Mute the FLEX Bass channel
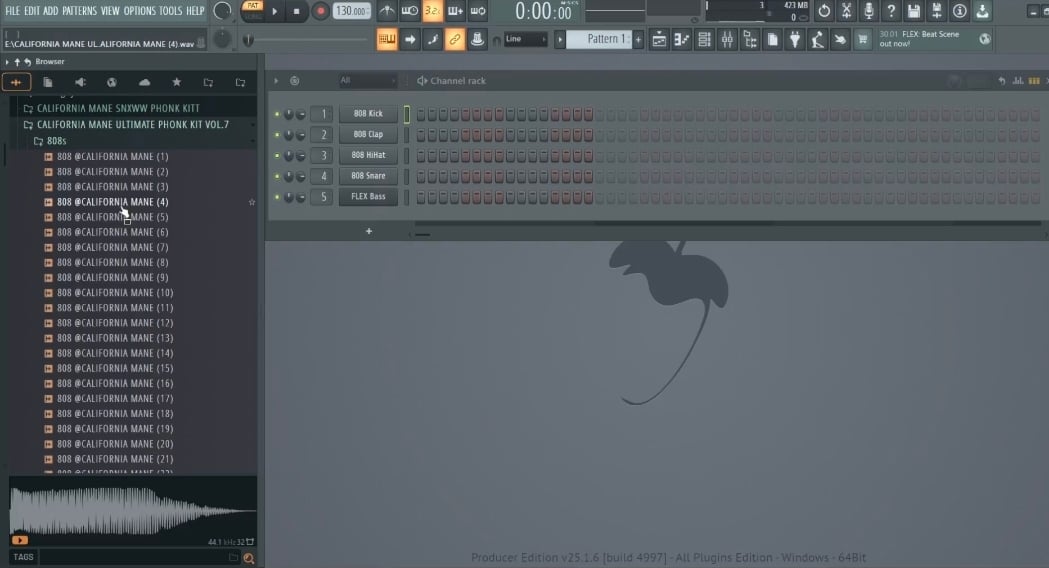This screenshot has width=1049, height=568. click(x=277, y=197)
